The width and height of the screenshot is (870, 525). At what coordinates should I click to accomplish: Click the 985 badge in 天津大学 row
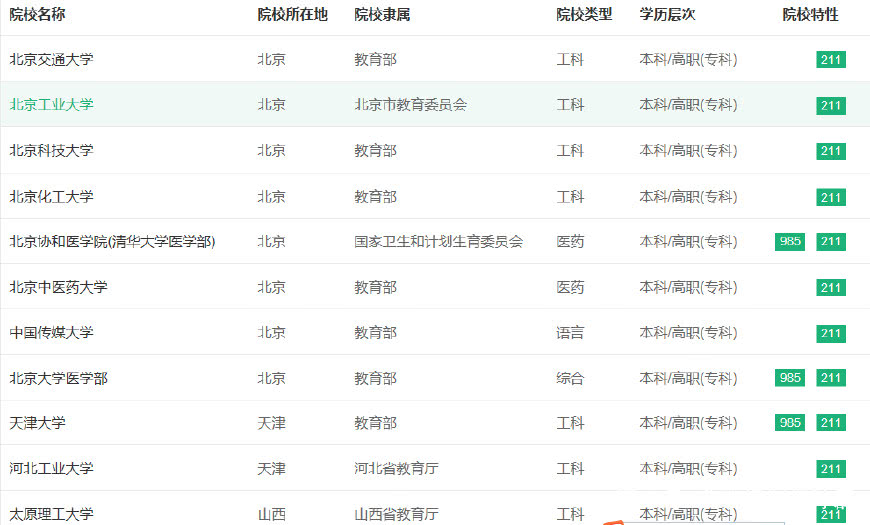click(x=790, y=423)
